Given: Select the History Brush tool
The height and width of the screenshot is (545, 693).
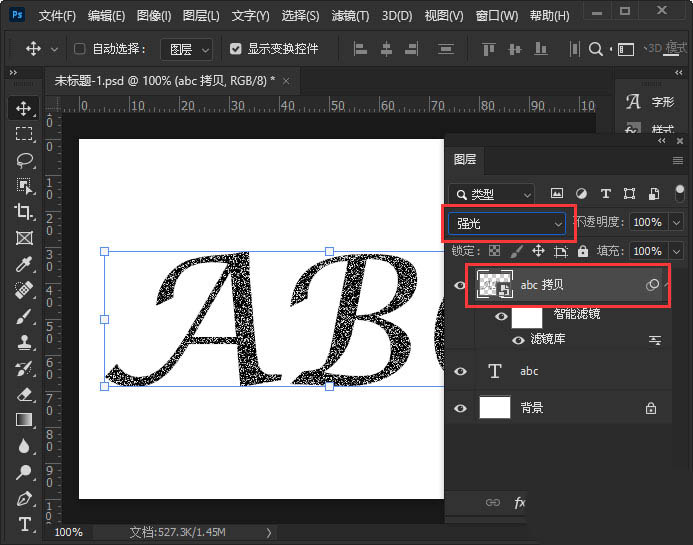Looking at the screenshot, I should (x=24, y=368).
